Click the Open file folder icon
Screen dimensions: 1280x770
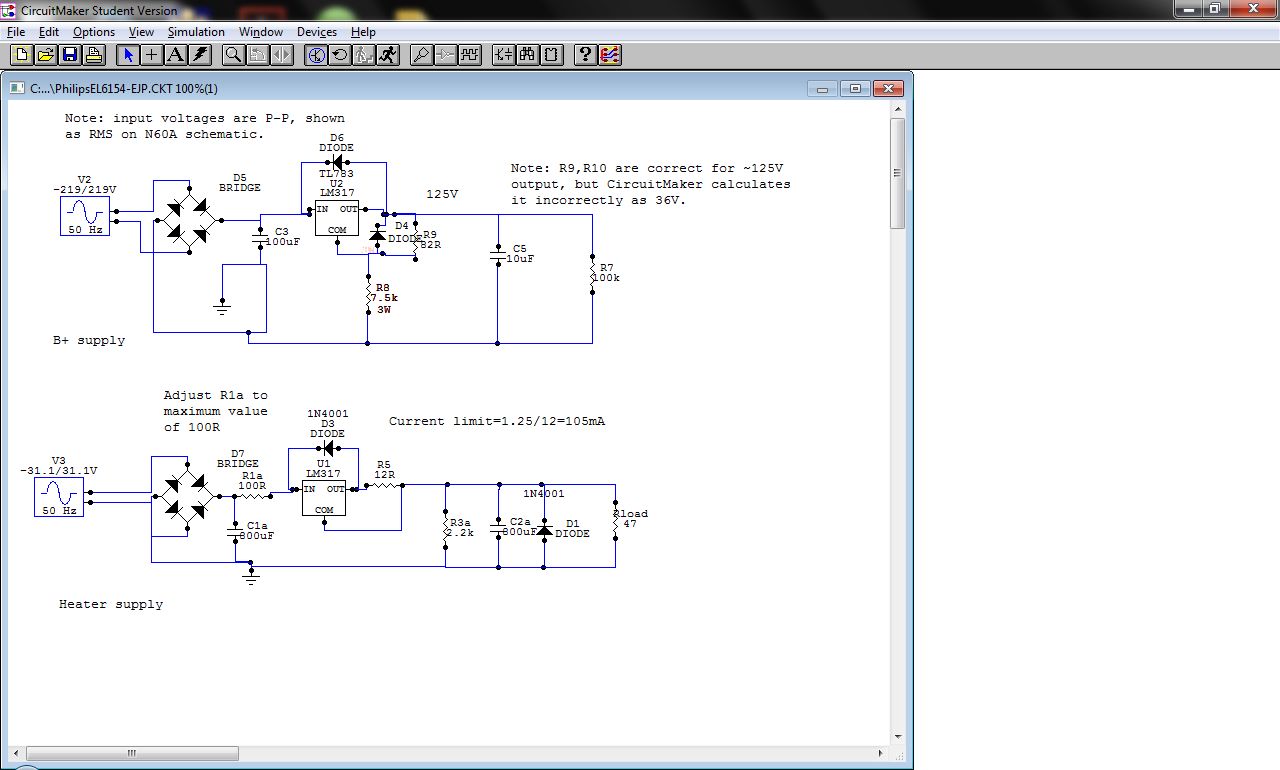45,55
